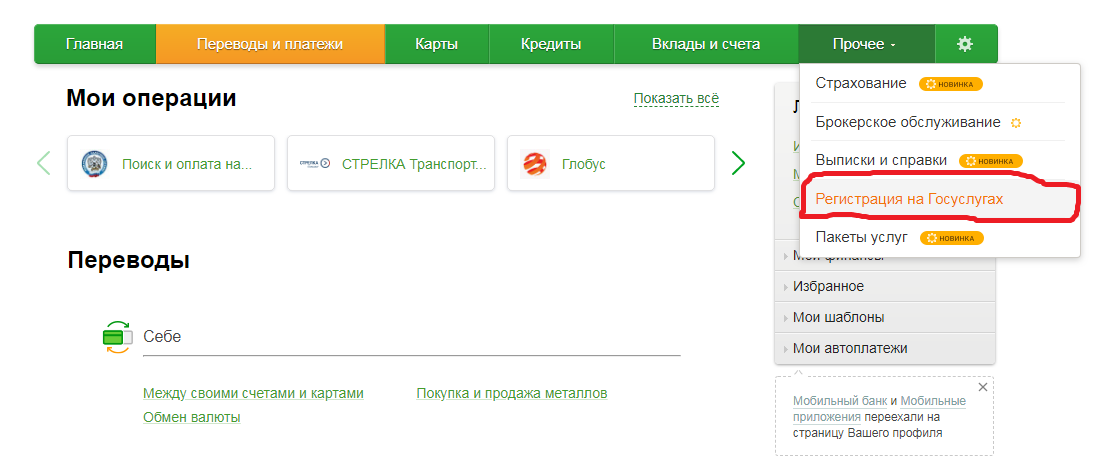The height and width of the screenshot is (466, 1115).
Task: Click the Показать всё link
Action: (x=676, y=99)
